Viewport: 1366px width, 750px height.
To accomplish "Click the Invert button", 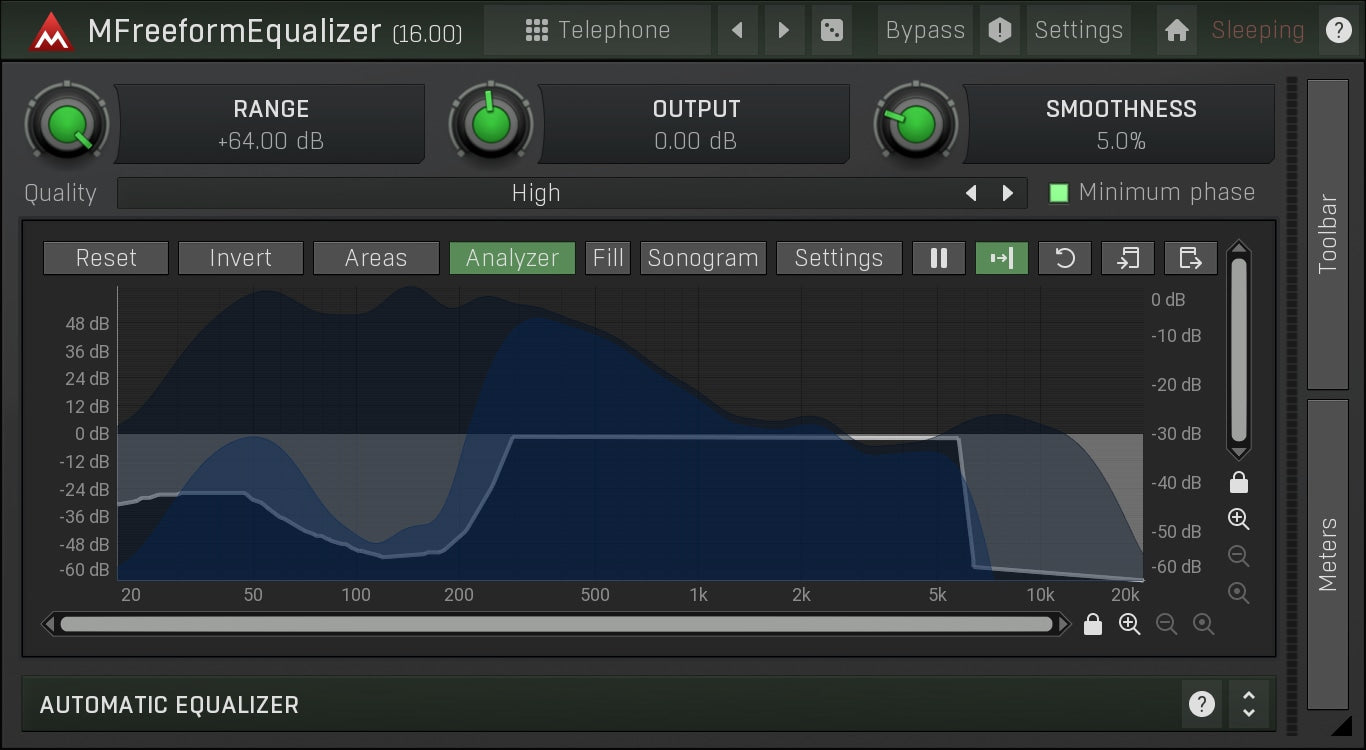I will tap(241, 258).
